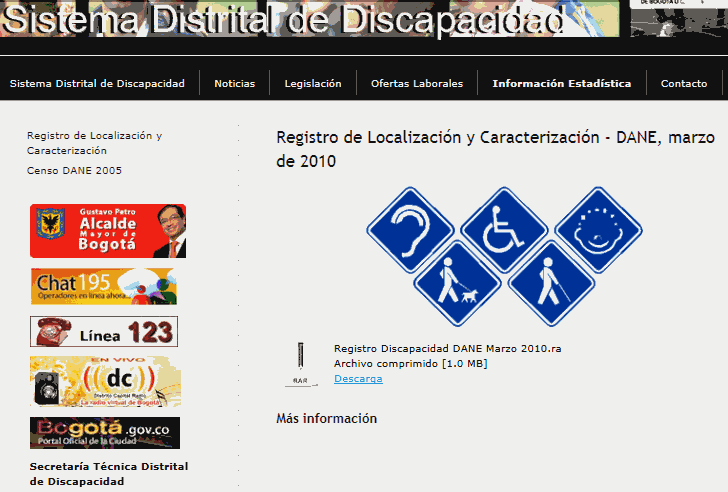
Task: Open the Chat 195 banner
Action: tap(103, 287)
